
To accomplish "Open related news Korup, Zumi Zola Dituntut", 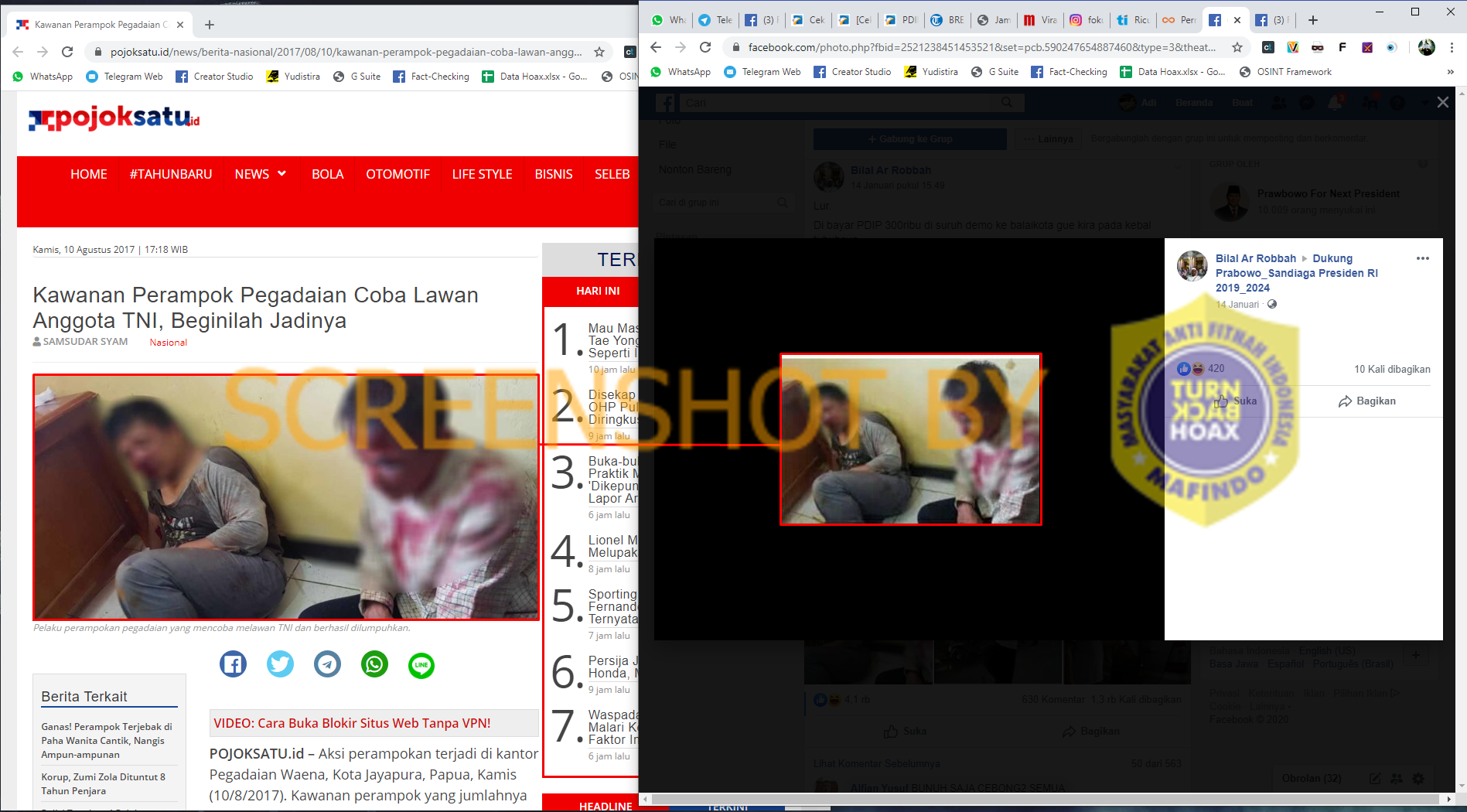I will [104, 783].
